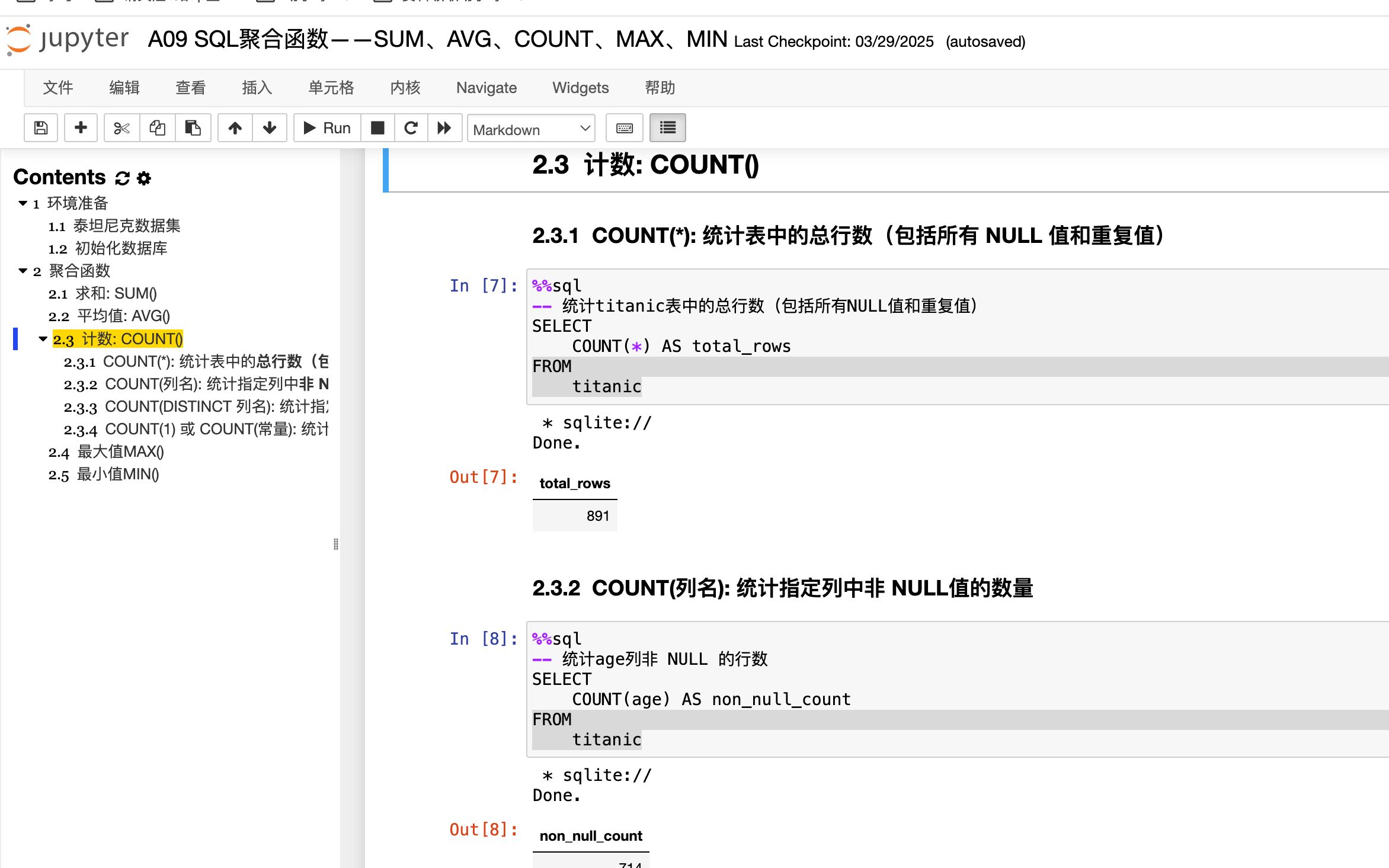Open the virtual keyboard shortcuts icon
Screen dimensions: 1389x868
(x=624, y=128)
